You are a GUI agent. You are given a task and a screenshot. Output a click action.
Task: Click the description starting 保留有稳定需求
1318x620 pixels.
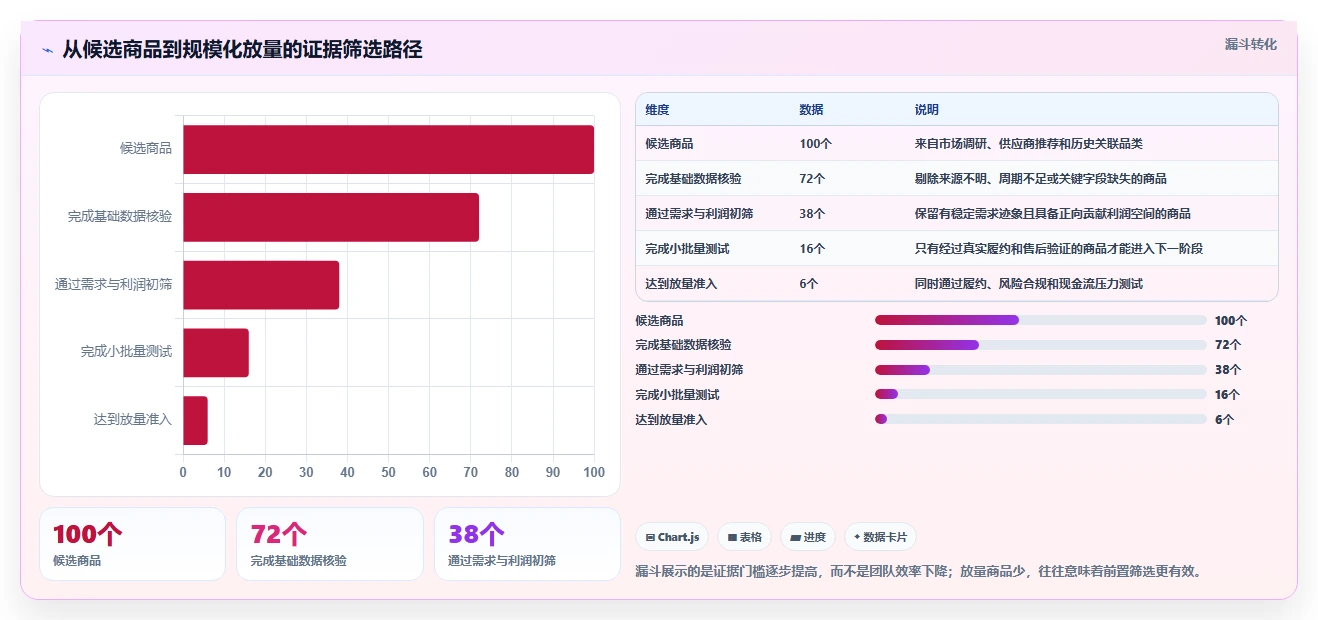pos(1052,214)
